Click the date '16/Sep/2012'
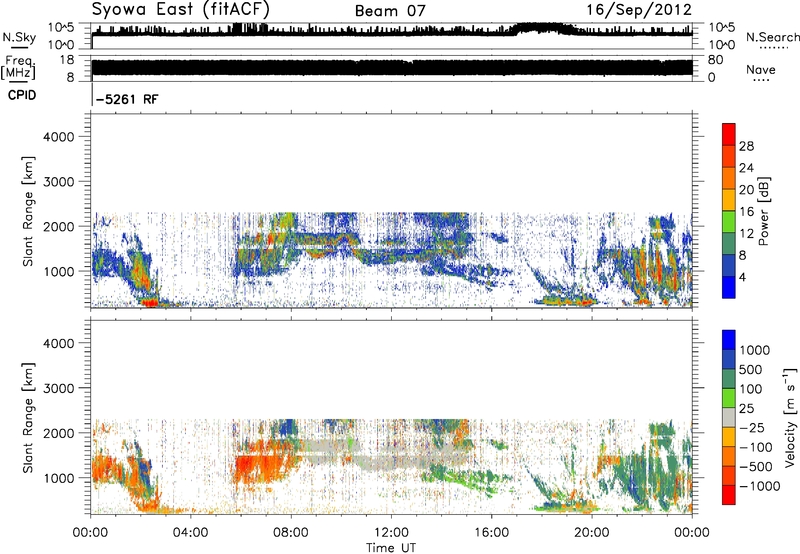800x554 pixels. [639, 10]
